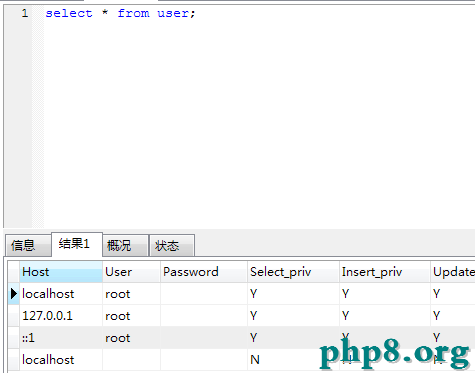Switch to the 信息 tab
Screen dimensions: 475x373
pyautogui.click(x=28, y=246)
